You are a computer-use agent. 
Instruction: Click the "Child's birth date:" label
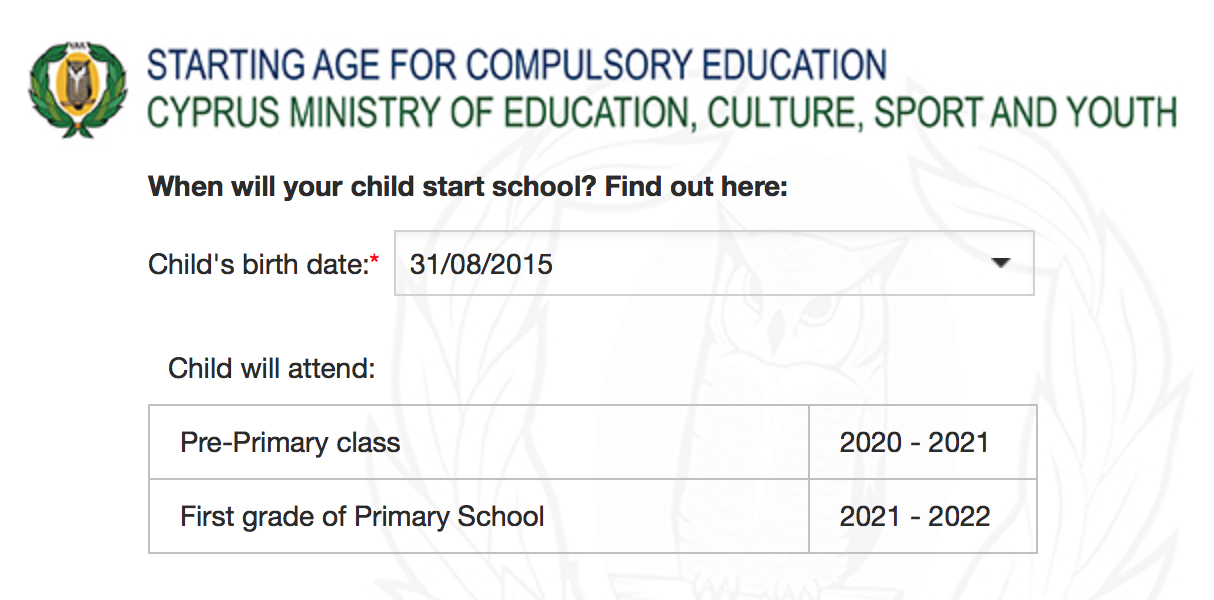pyautogui.click(x=259, y=264)
